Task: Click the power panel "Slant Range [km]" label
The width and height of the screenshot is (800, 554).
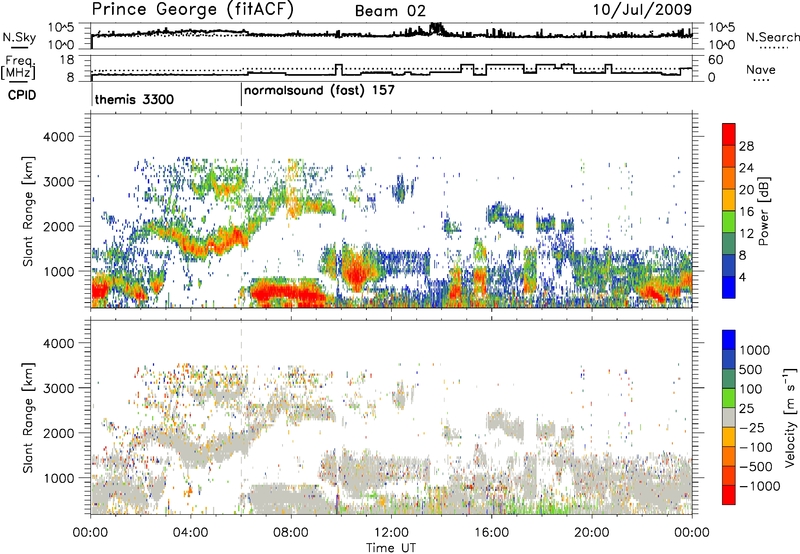Action: click(28, 211)
